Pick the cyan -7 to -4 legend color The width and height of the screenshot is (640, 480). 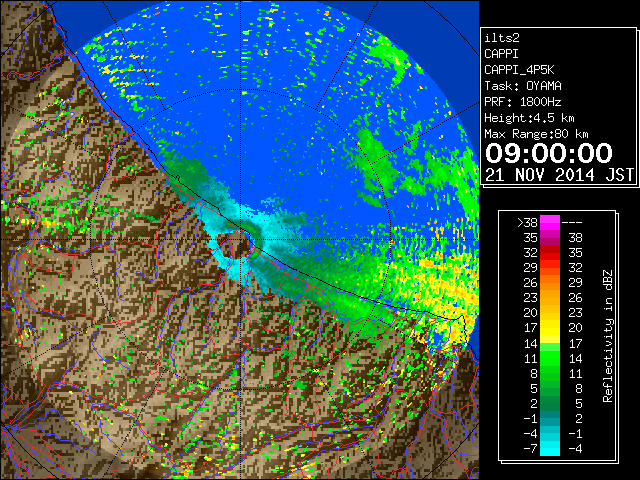[550, 449]
